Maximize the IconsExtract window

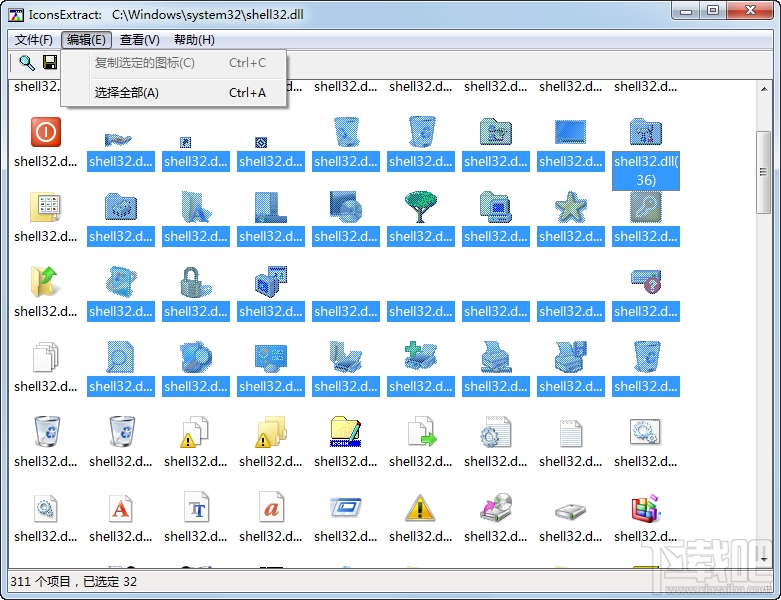pyautogui.click(x=713, y=10)
